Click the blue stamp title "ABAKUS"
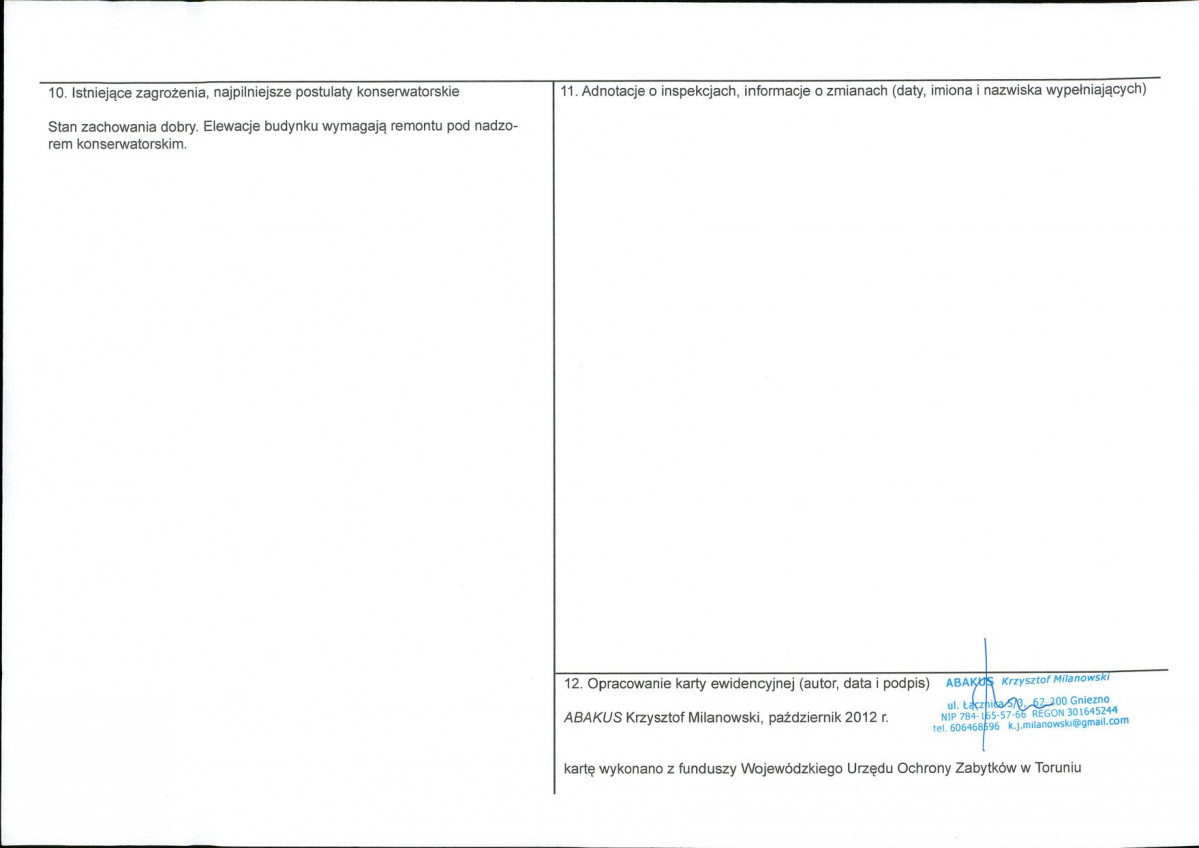The height and width of the screenshot is (848, 1199). [966, 684]
